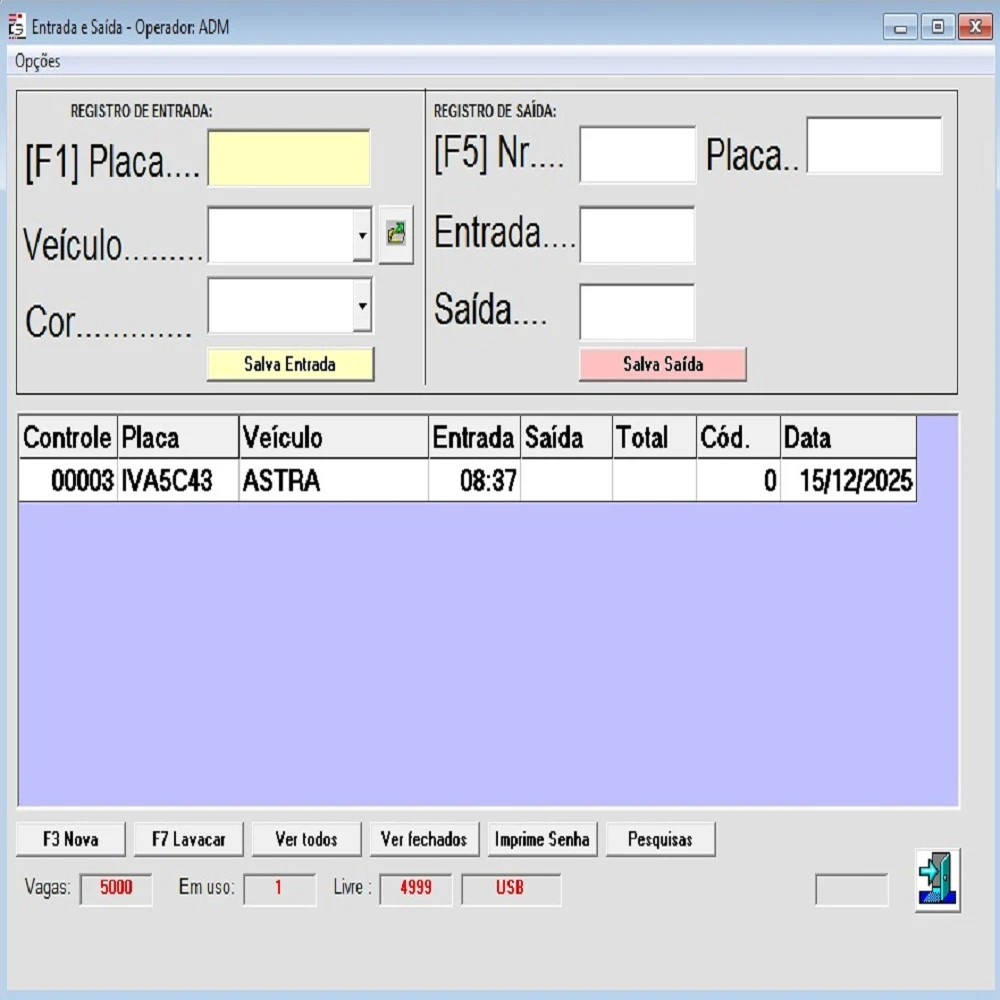Click the application icon in title bar
Screen dimensions: 1000x1000
click(17, 27)
